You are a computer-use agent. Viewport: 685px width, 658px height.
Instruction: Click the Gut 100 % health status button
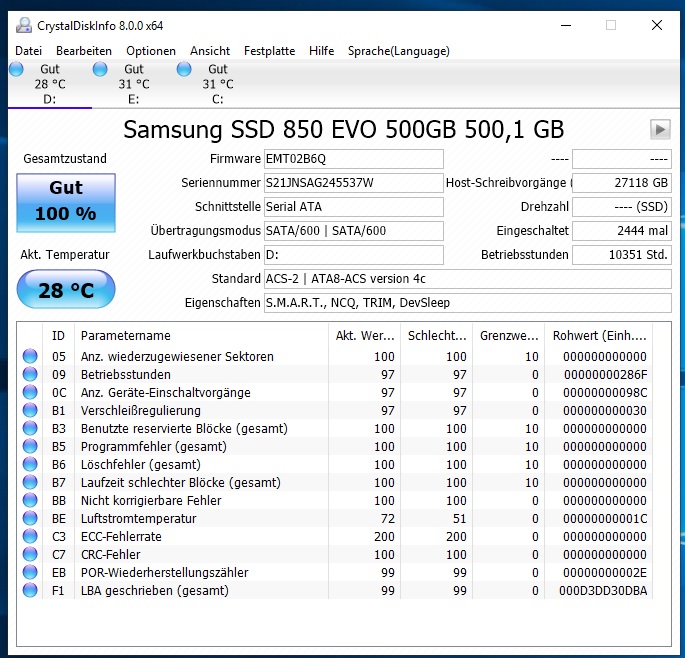point(66,203)
